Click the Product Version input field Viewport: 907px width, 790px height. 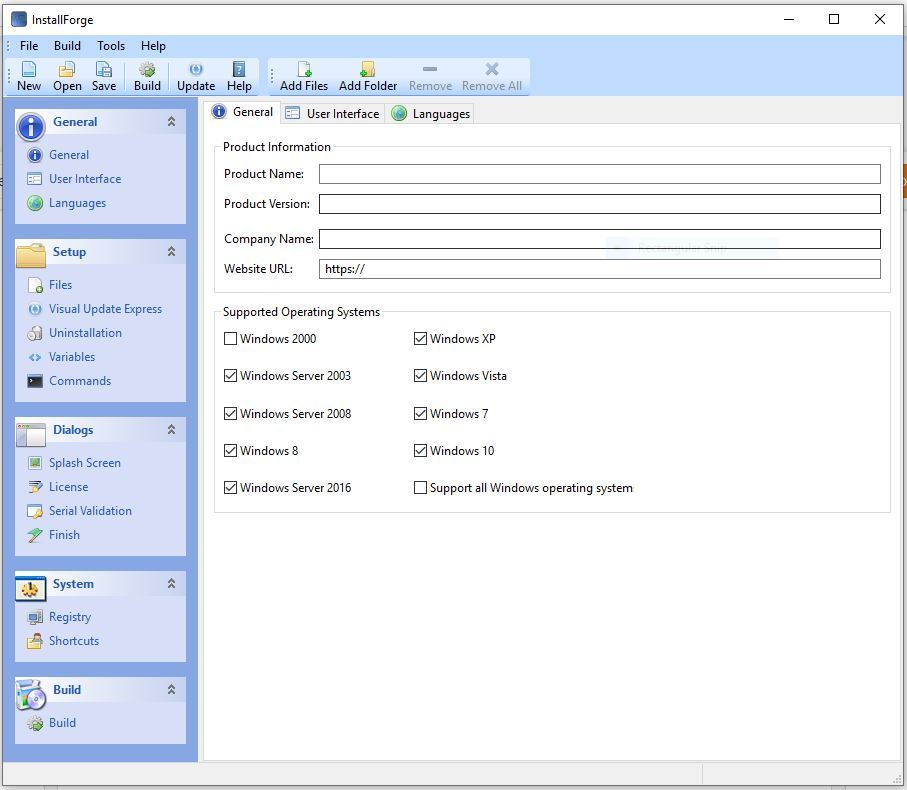click(x=600, y=204)
